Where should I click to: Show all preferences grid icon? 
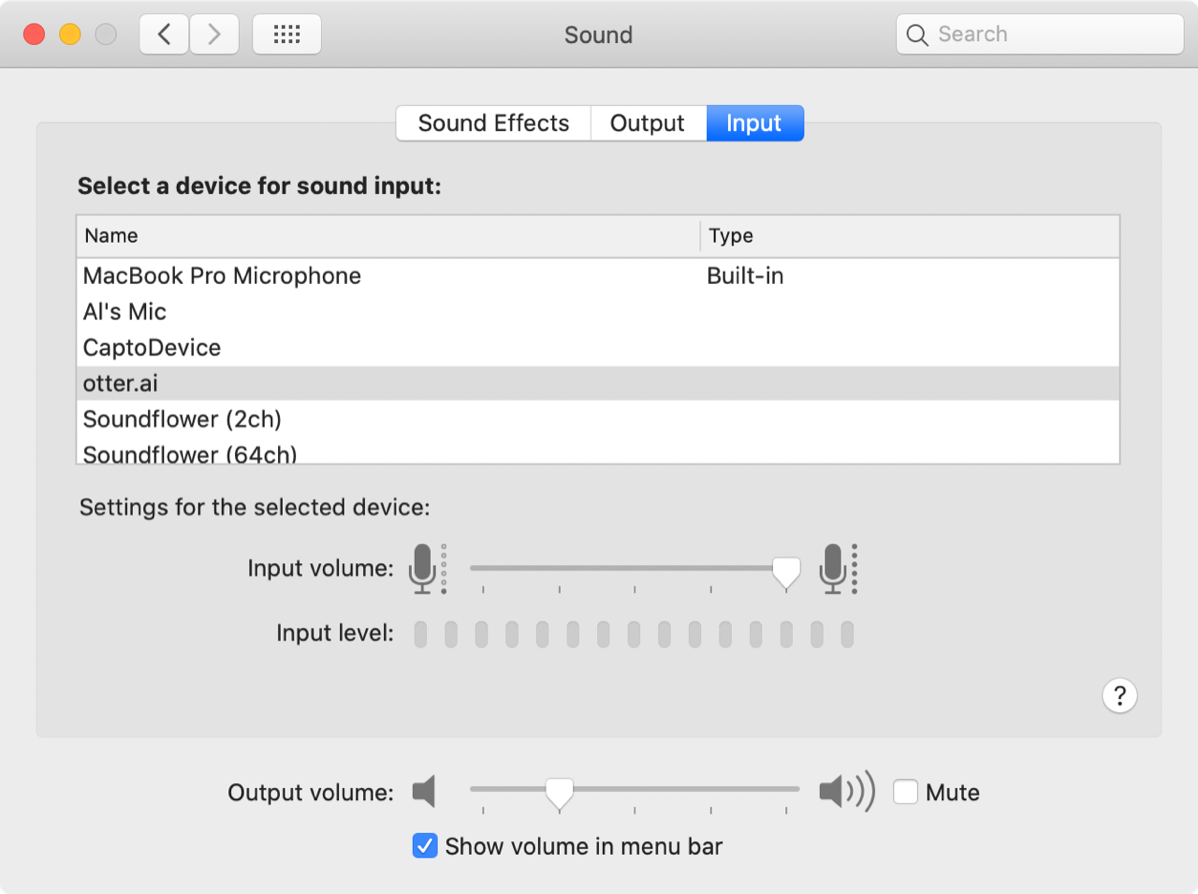(x=287, y=35)
